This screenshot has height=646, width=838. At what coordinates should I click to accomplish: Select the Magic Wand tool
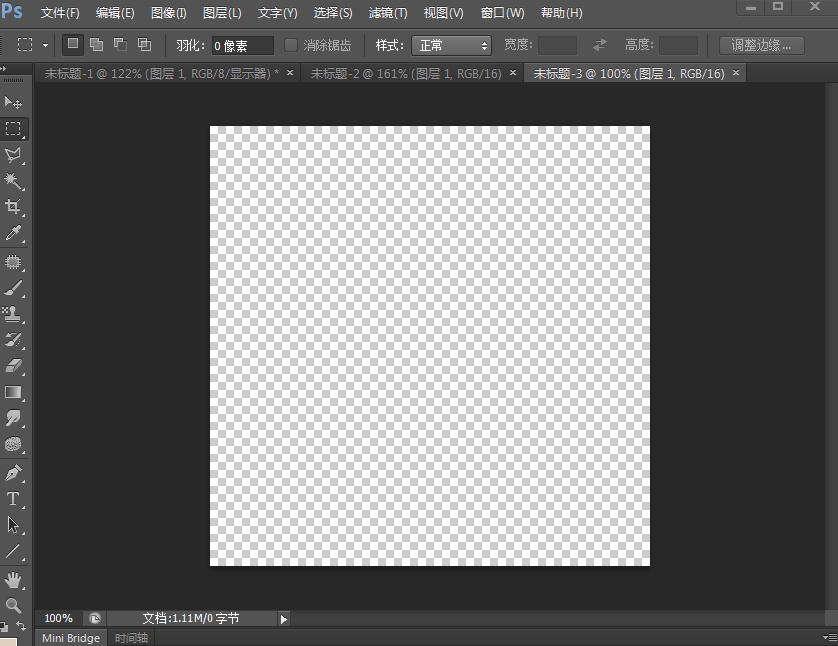13,181
